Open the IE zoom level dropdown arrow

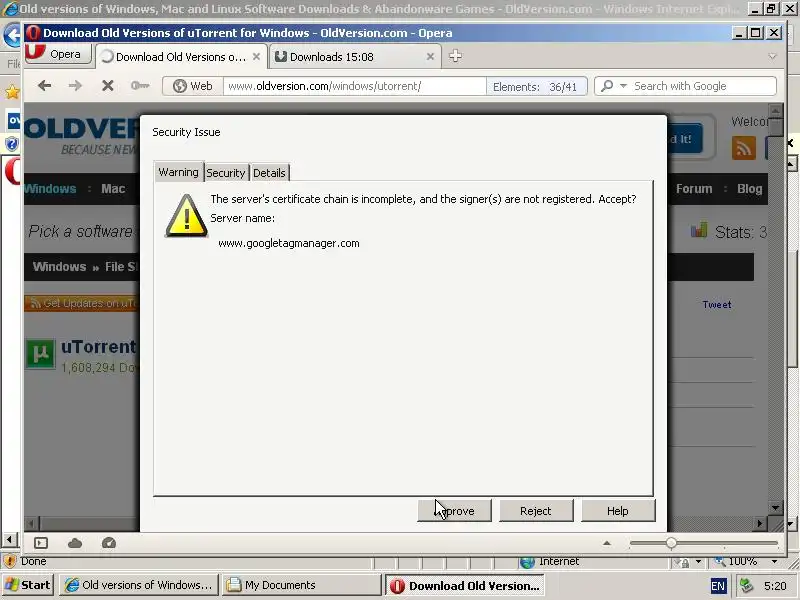point(774,562)
